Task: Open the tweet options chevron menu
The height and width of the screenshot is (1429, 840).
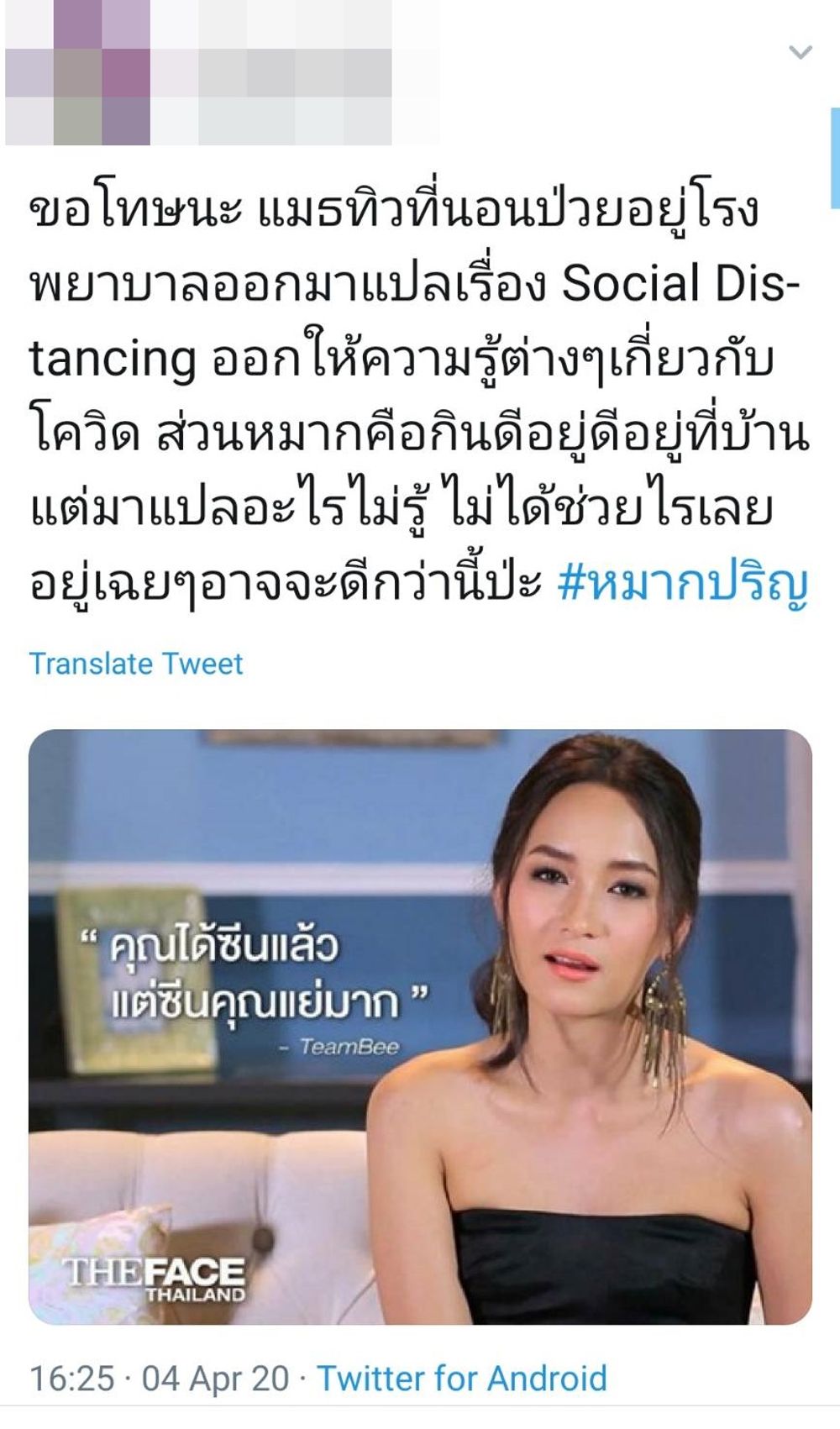Action: pos(801,52)
